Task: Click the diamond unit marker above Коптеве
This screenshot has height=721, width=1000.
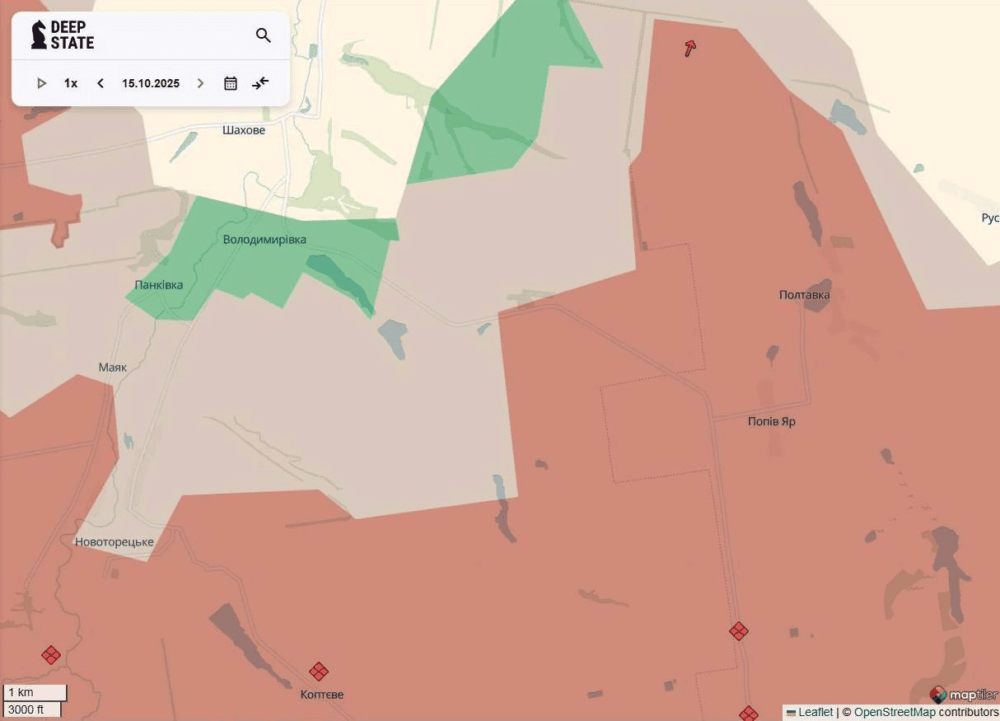Action: (318, 671)
